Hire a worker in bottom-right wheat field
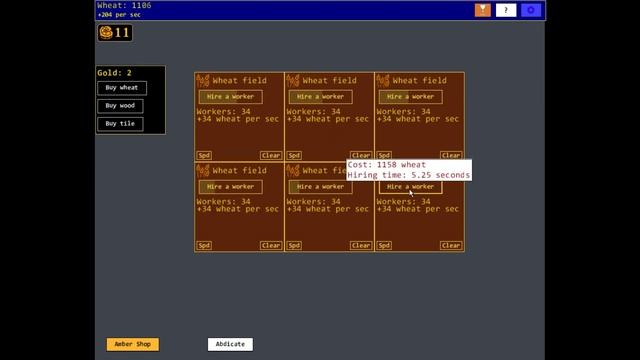The image size is (640, 360). tap(411, 187)
